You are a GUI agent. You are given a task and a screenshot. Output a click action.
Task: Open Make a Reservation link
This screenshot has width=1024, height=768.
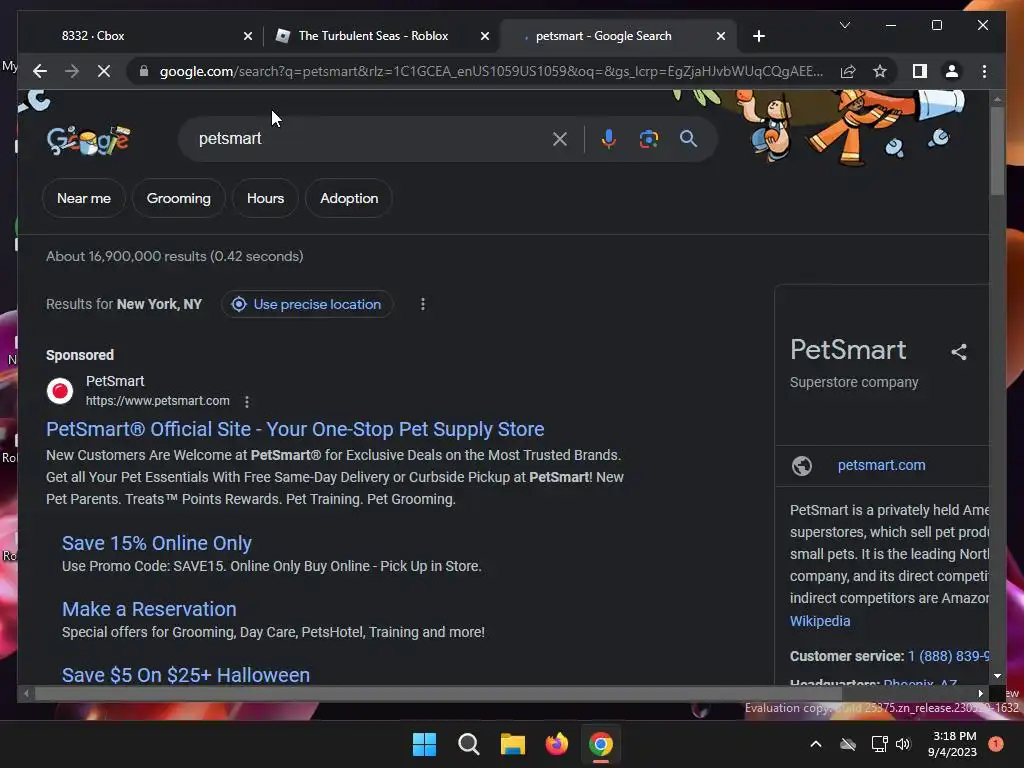[x=149, y=609]
